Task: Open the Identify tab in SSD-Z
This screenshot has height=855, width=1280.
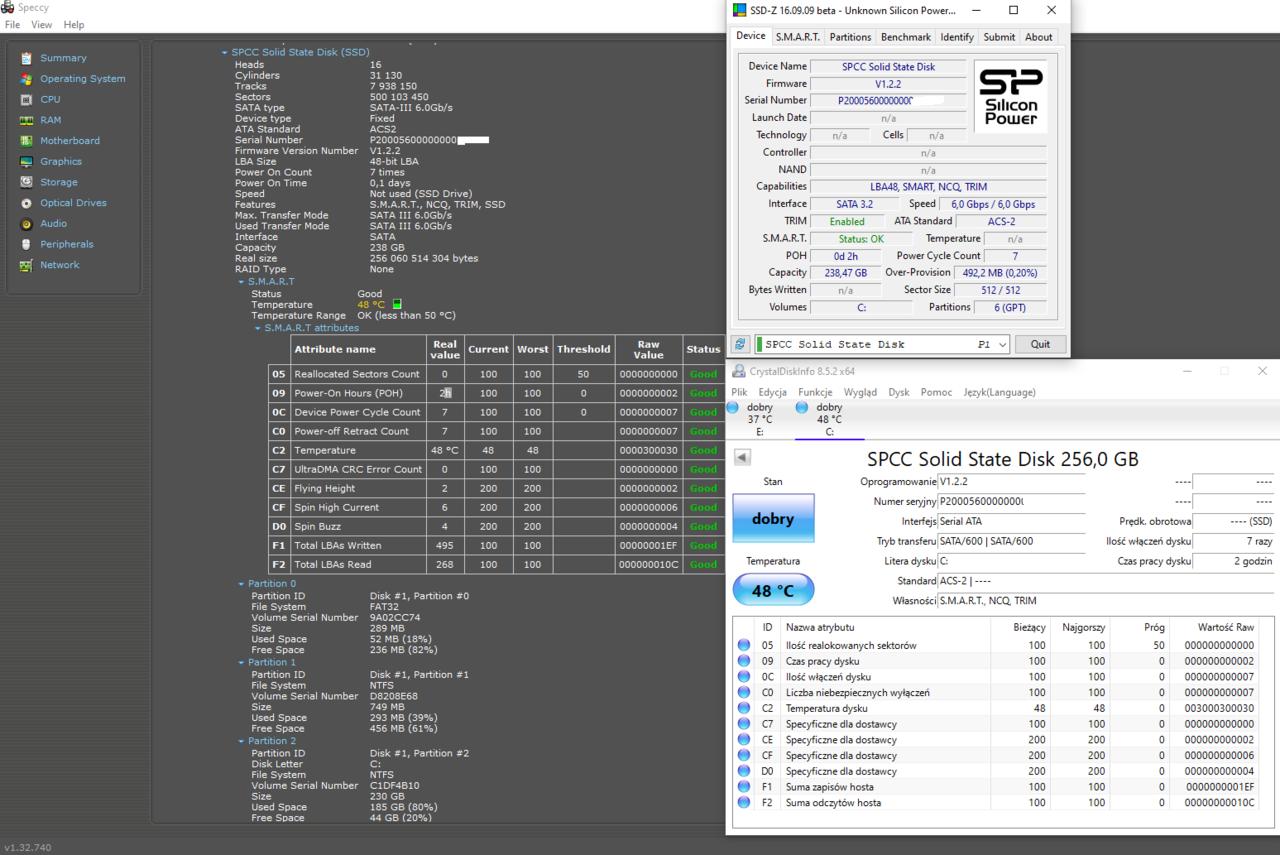Action: (x=957, y=37)
